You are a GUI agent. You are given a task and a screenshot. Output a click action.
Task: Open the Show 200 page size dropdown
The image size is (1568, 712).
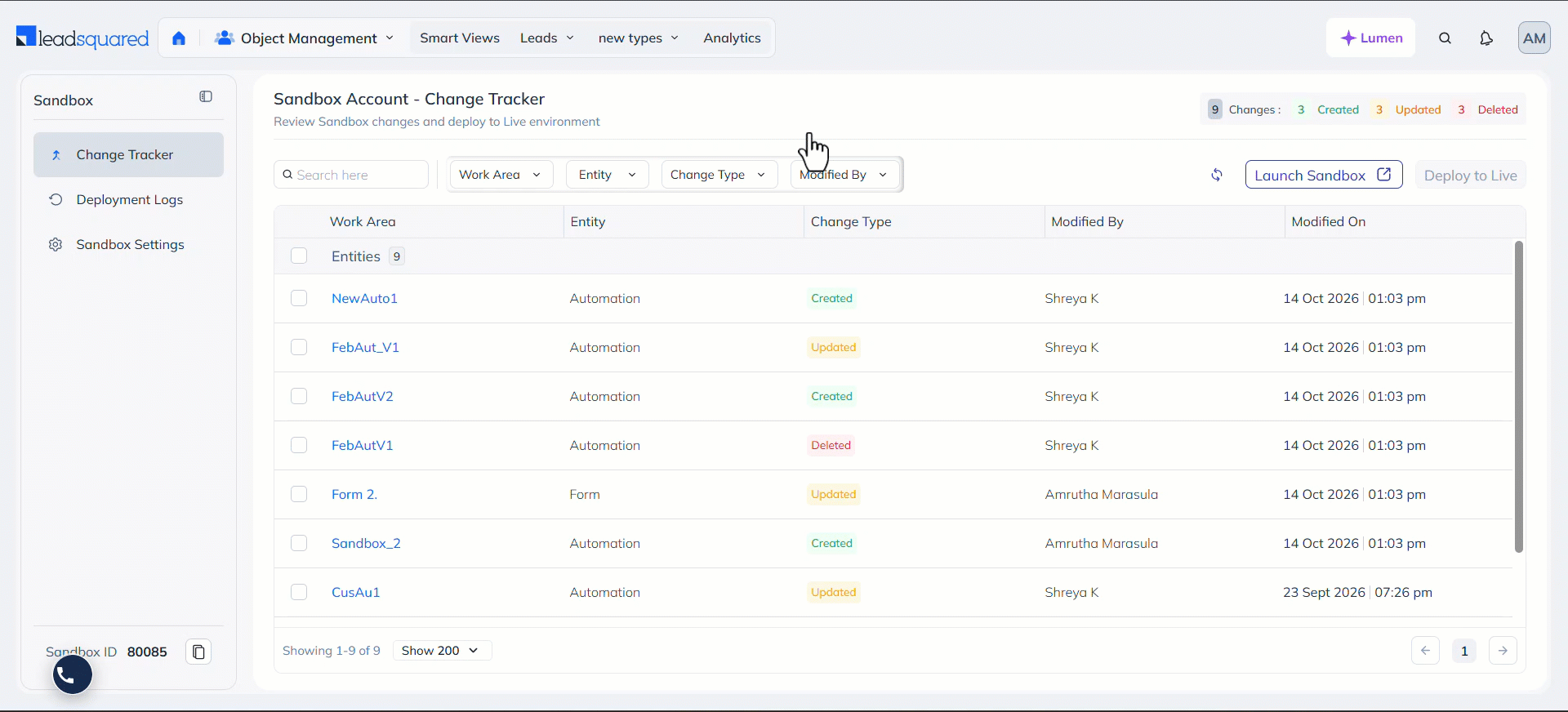(x=442, y=651)
